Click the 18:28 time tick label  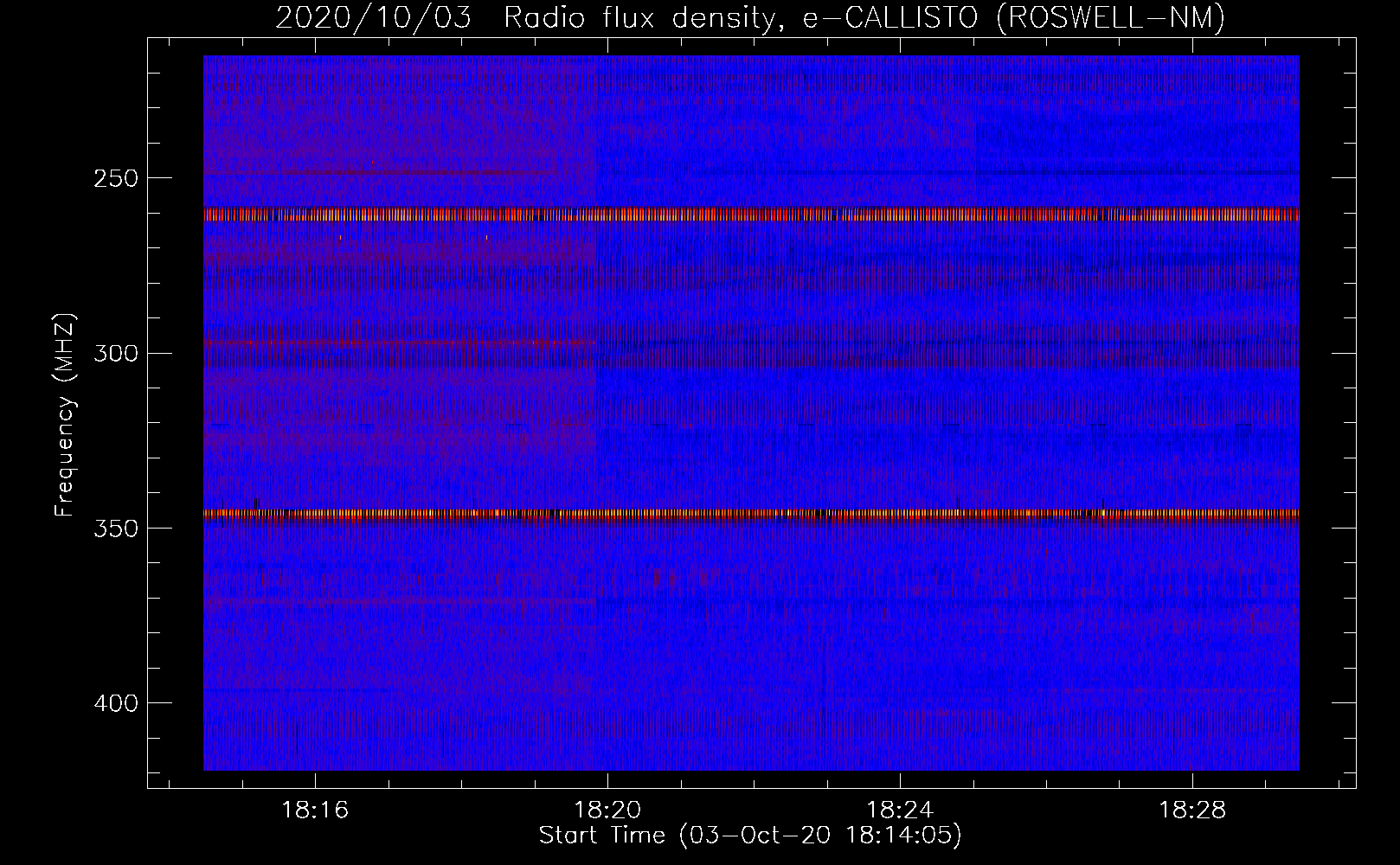pyautogui.click(x=1192, y=811)
